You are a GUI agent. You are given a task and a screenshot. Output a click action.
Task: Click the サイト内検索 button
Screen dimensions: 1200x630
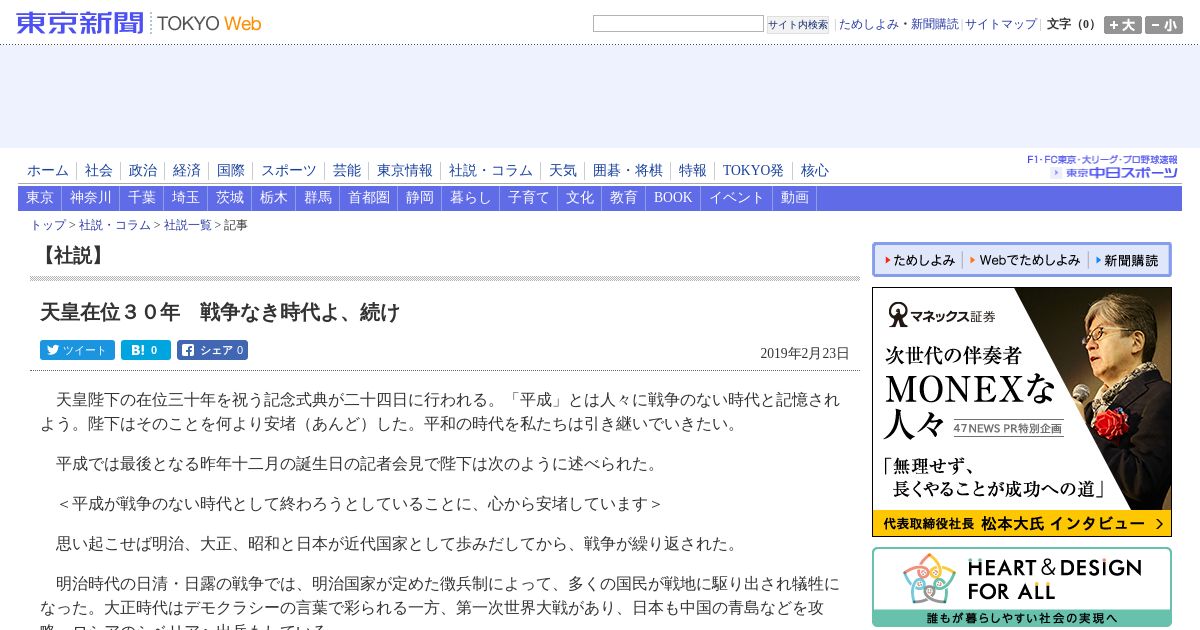798,25
